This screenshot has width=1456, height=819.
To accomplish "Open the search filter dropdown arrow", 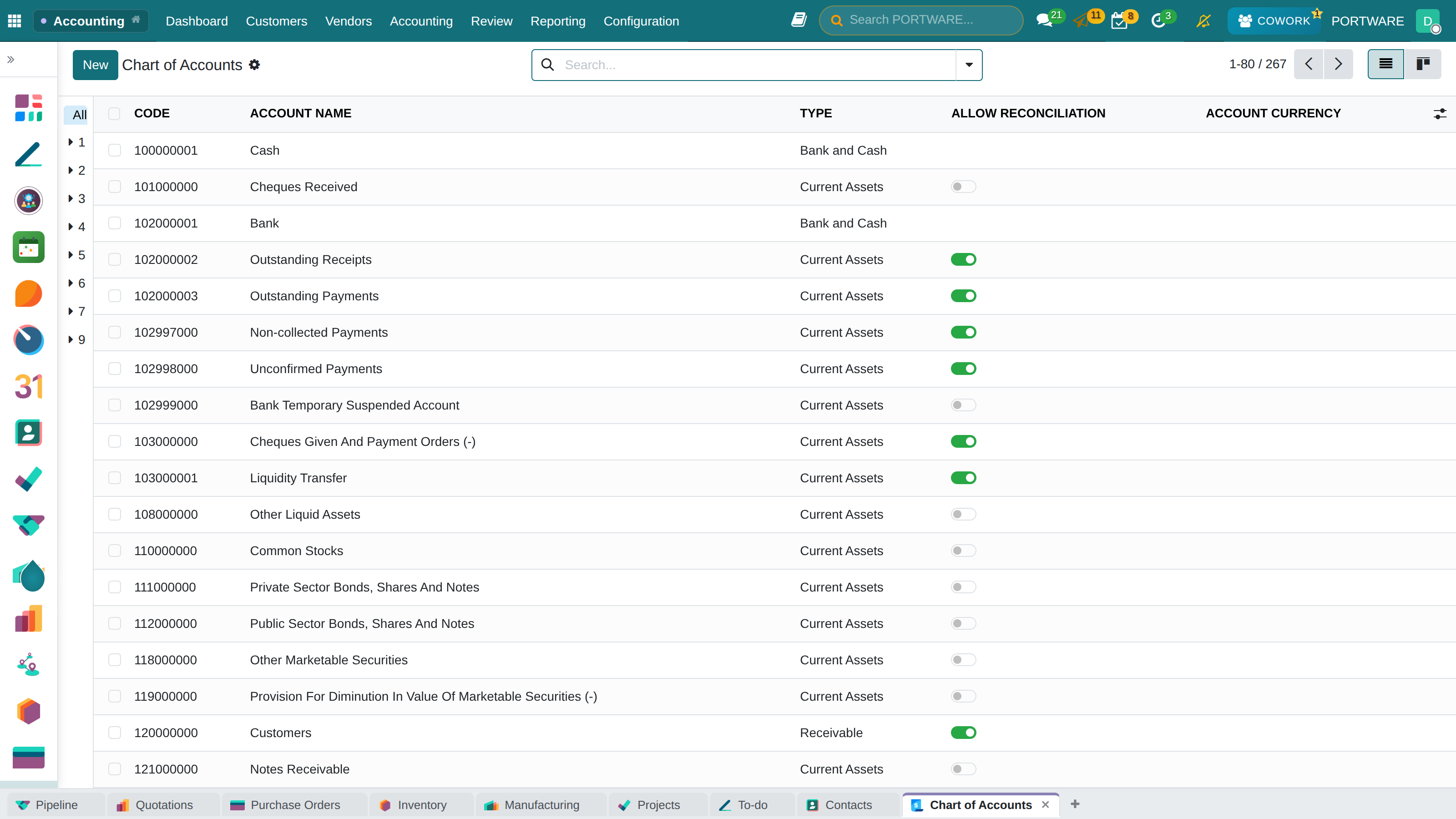I will [969, 65].
